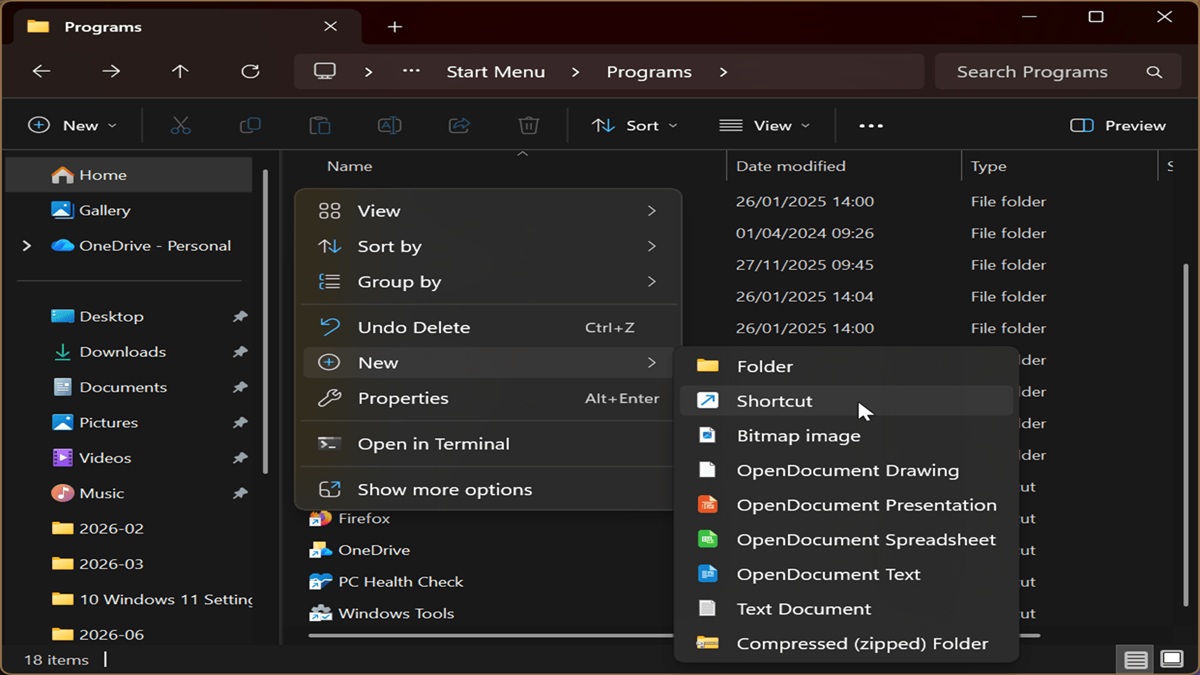Image resolution: width=1200 pixels, height=675 pixels.
Task: Go up one folder level
Action: (180, 71)
